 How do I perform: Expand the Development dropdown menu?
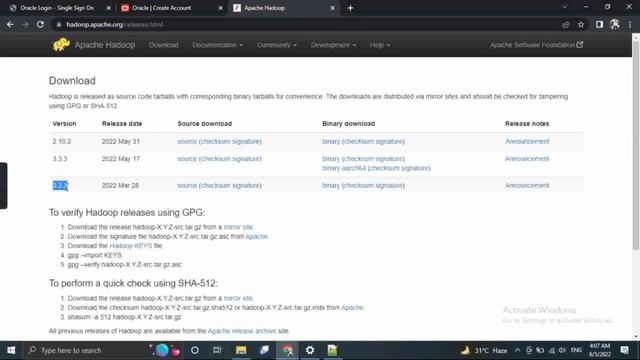333,45
